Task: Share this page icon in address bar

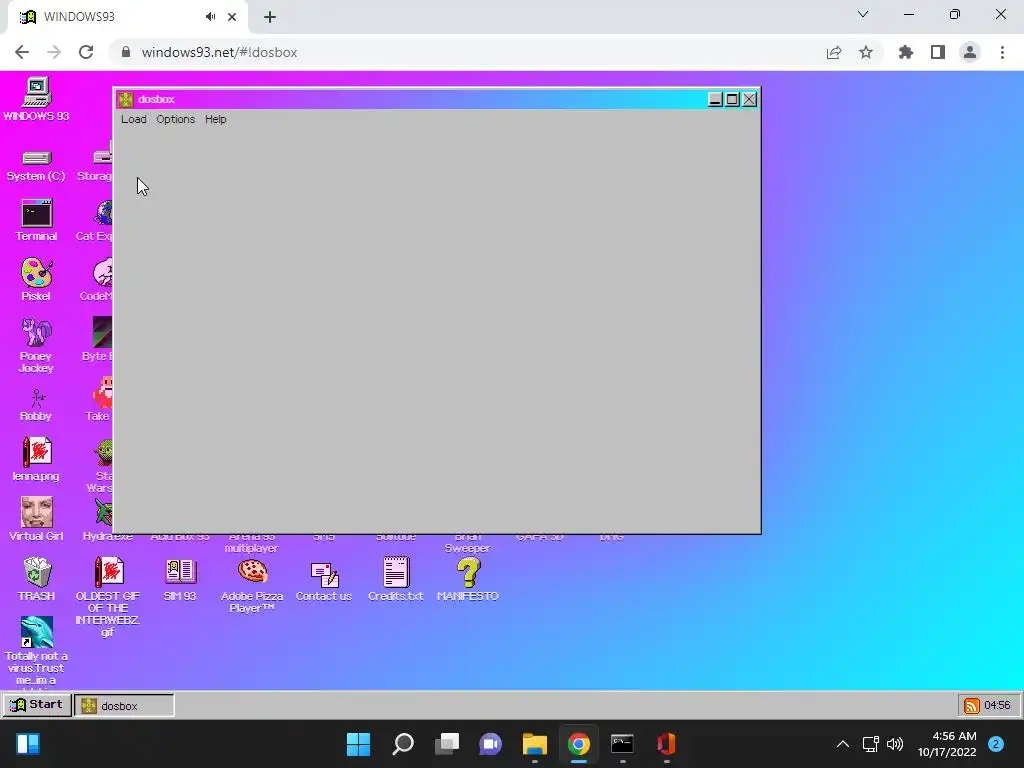Action: click(834, 52)
